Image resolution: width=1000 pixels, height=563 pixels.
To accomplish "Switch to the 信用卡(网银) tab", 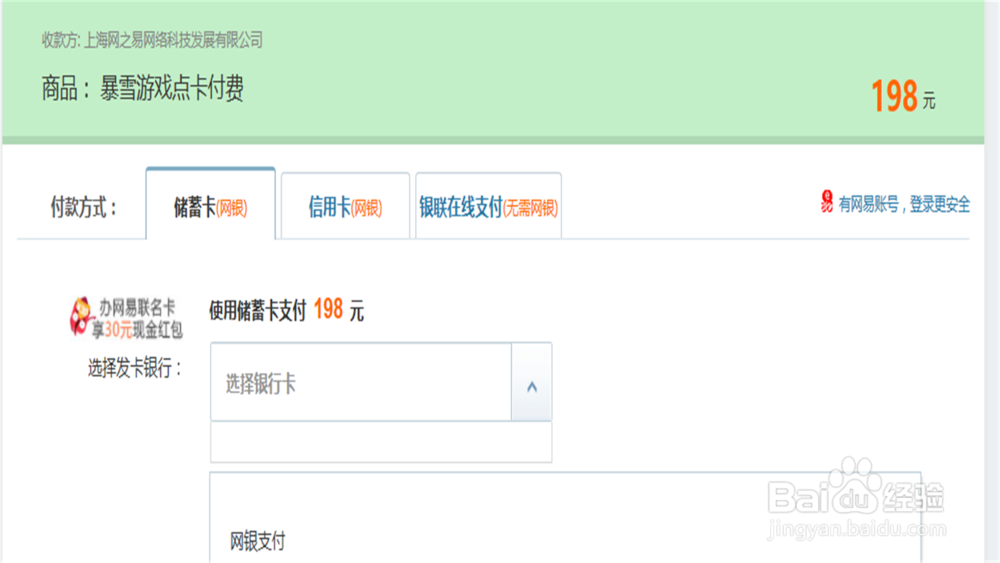I will [345, 207].
